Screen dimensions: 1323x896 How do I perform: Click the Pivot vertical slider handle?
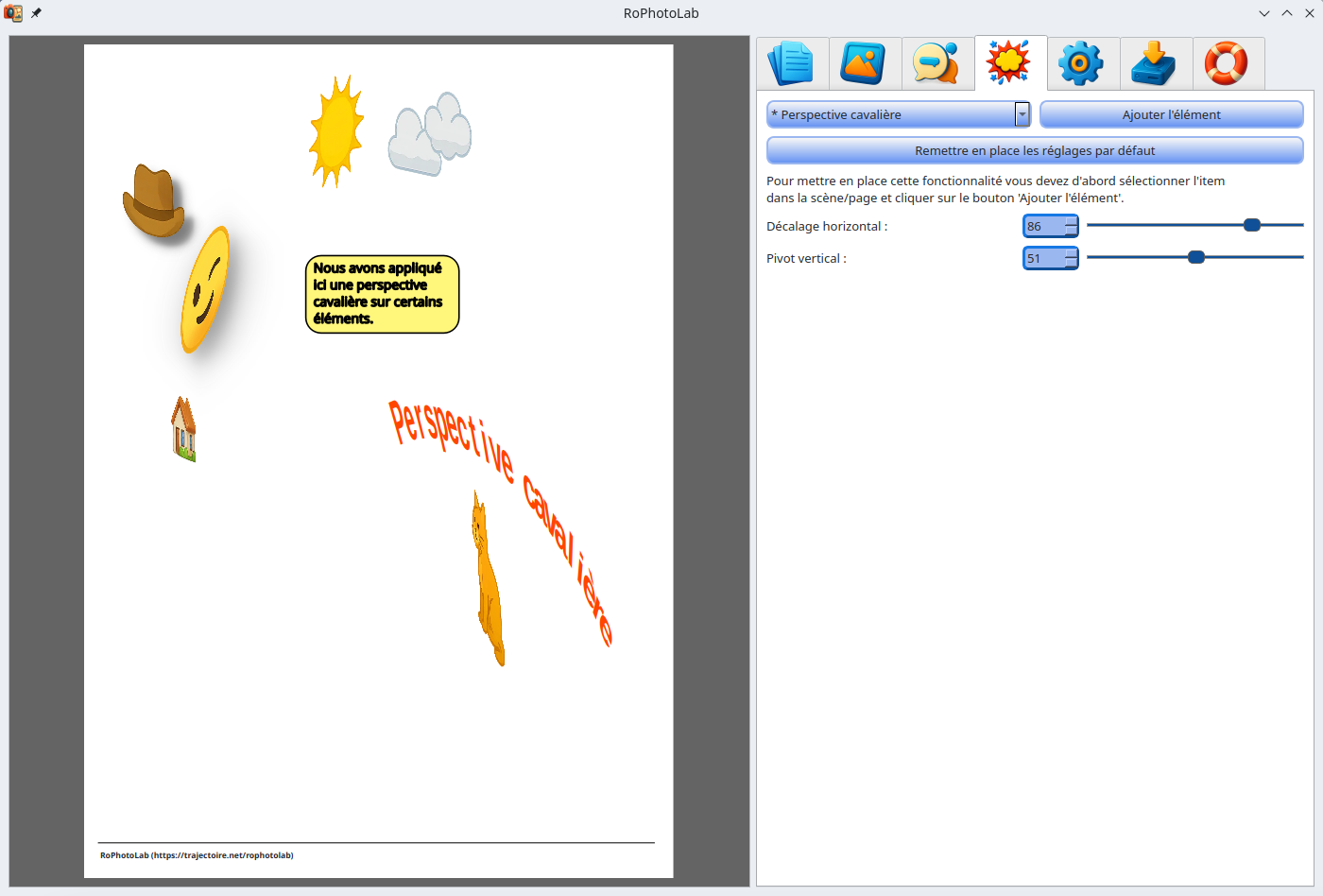(x=1196, y=257)
